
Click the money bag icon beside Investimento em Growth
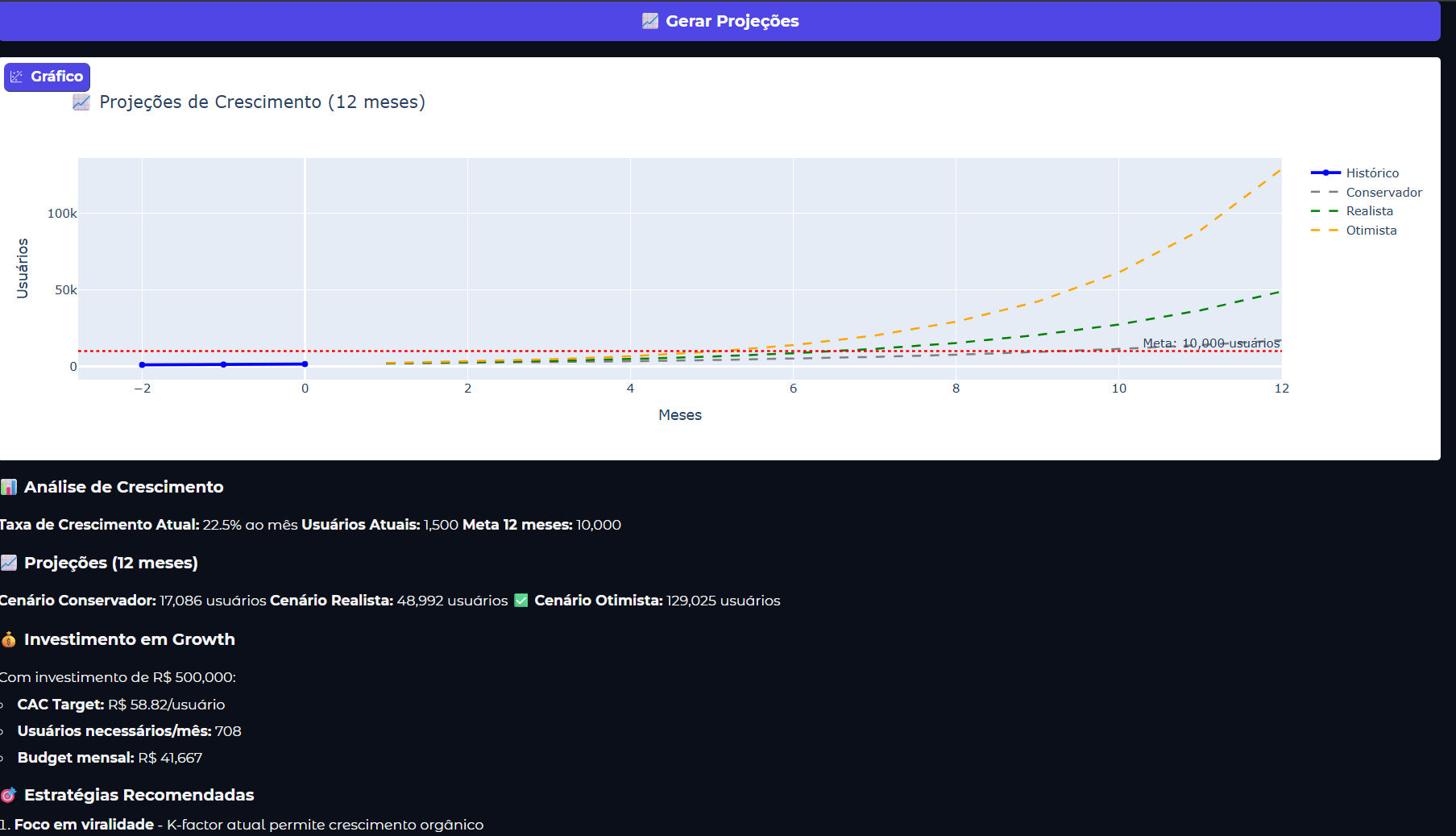click(x=9, y=639)
